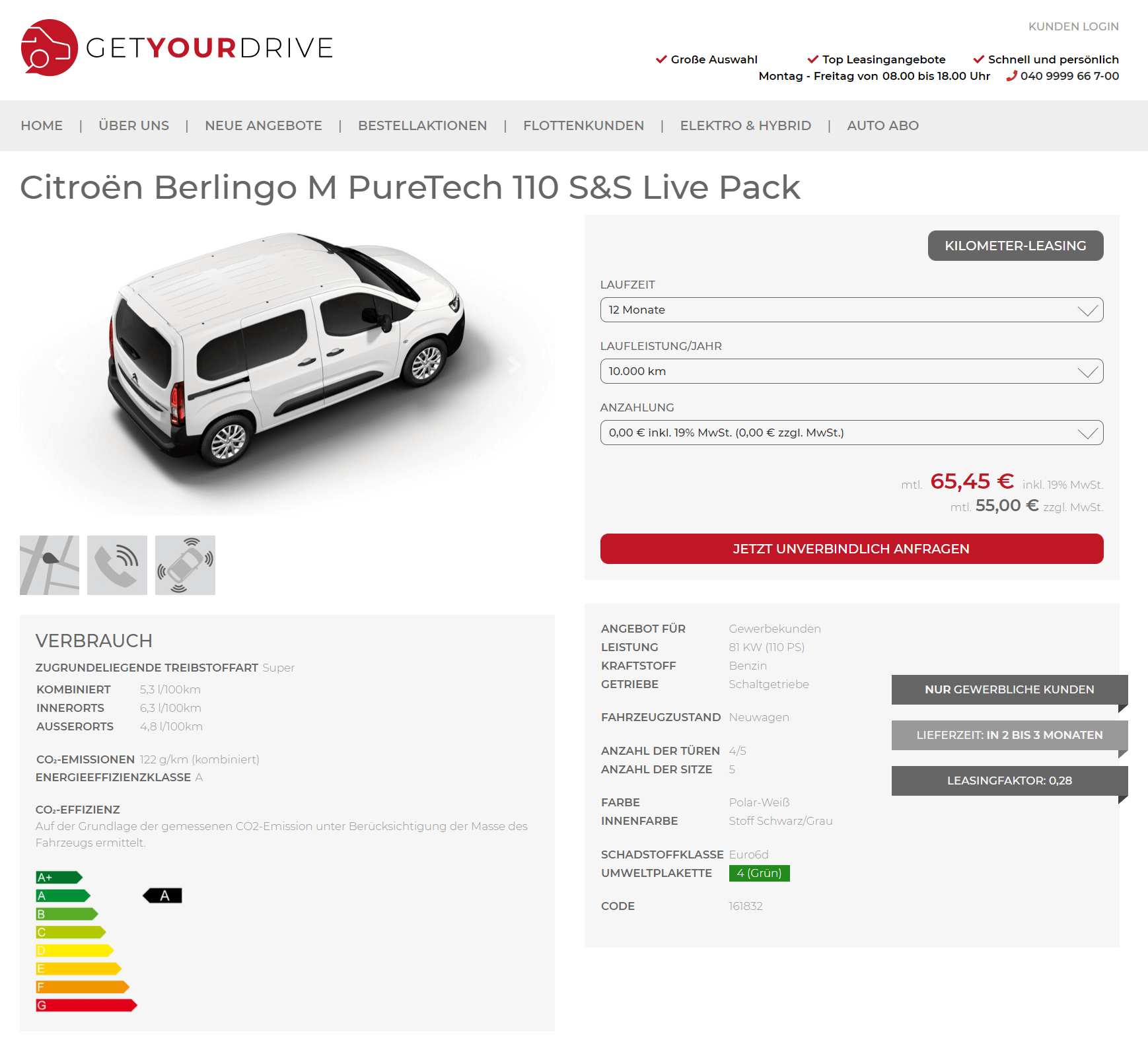This screenshot has height=1048, width=1148.
Task: Click the Euro6d Schadstoffklasse value
Action: pos(749,855)
